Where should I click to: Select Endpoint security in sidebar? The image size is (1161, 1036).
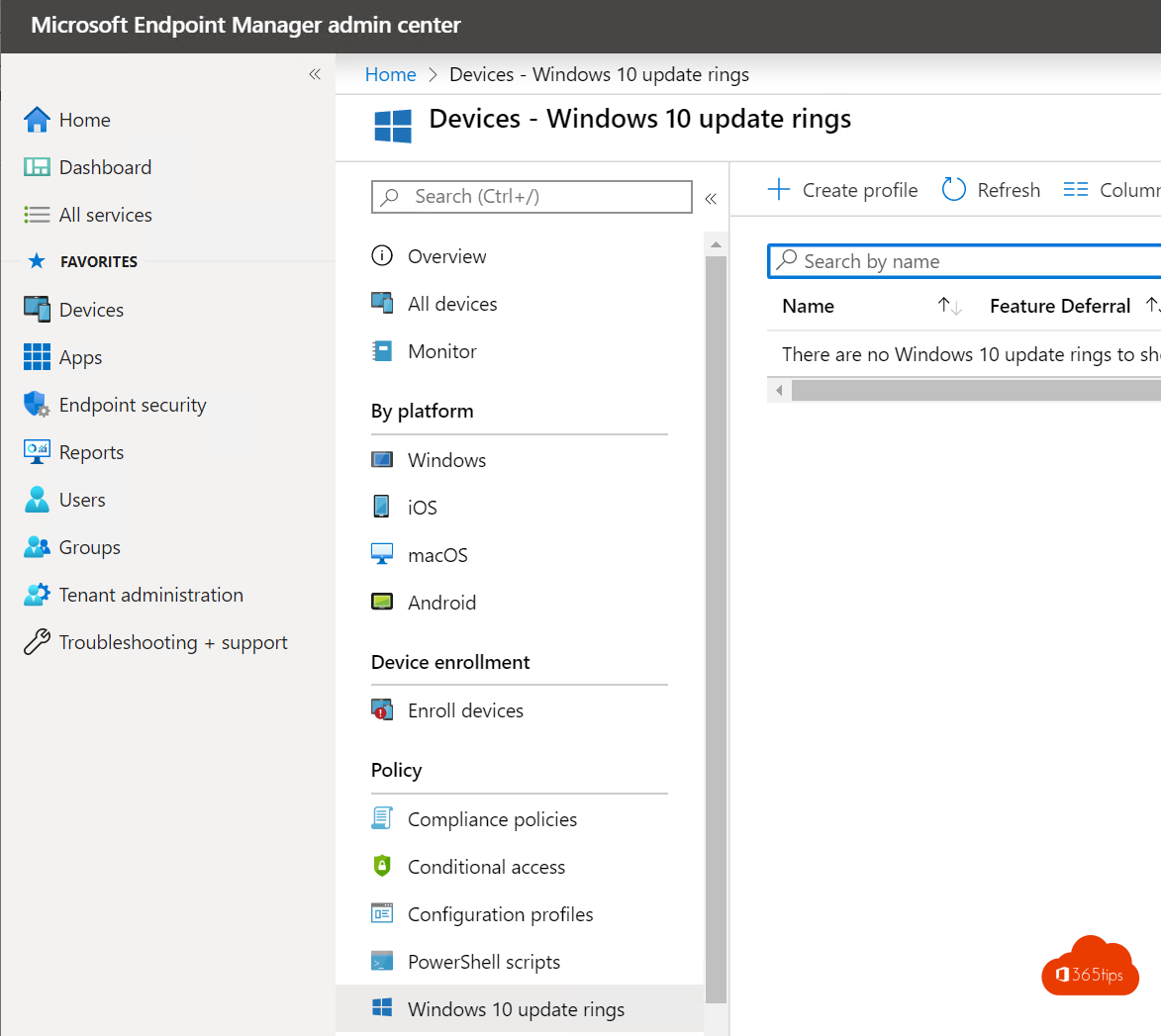pos(133,405)
